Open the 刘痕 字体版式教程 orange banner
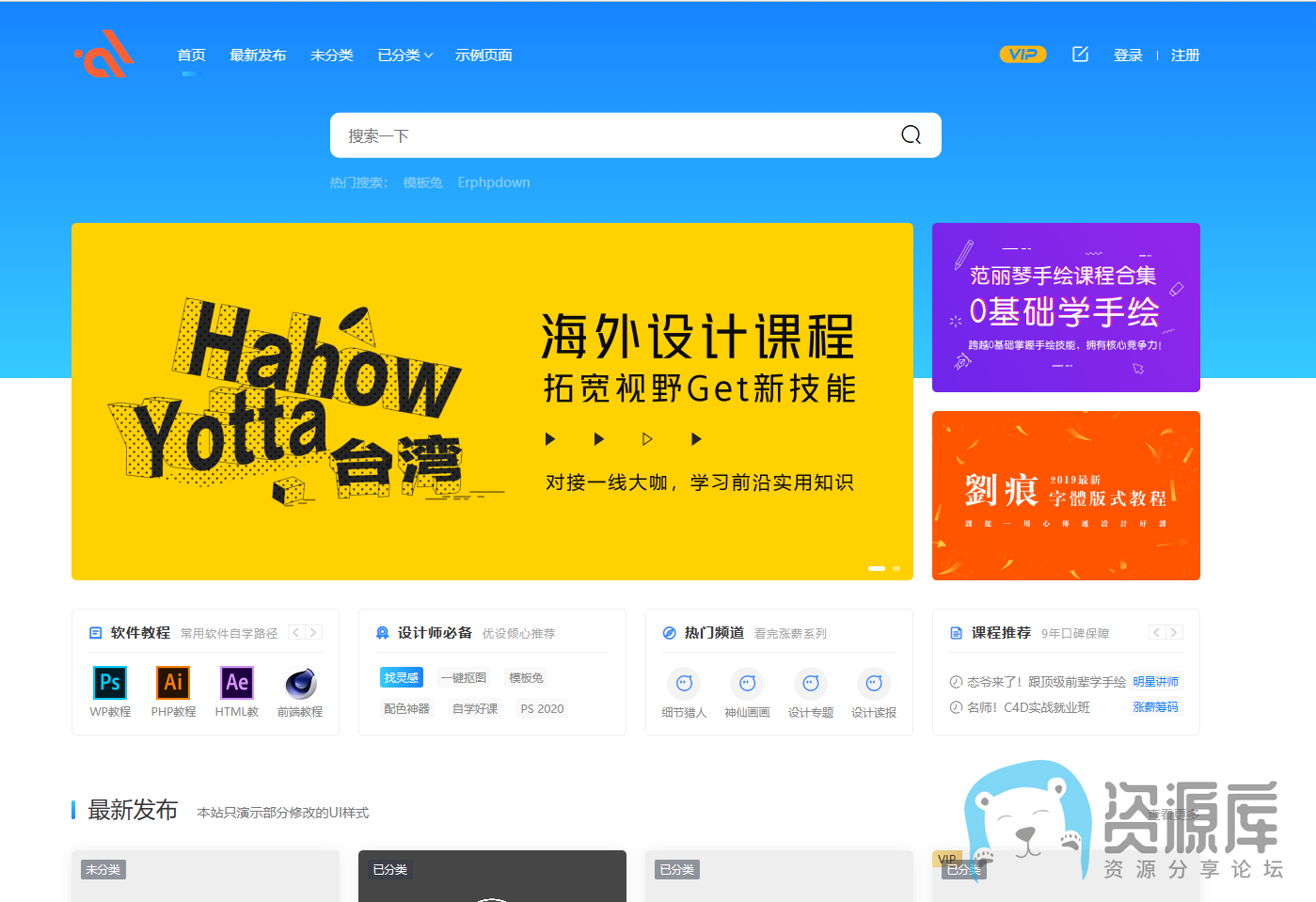Screen dimensions: 1316x902 1066,496
